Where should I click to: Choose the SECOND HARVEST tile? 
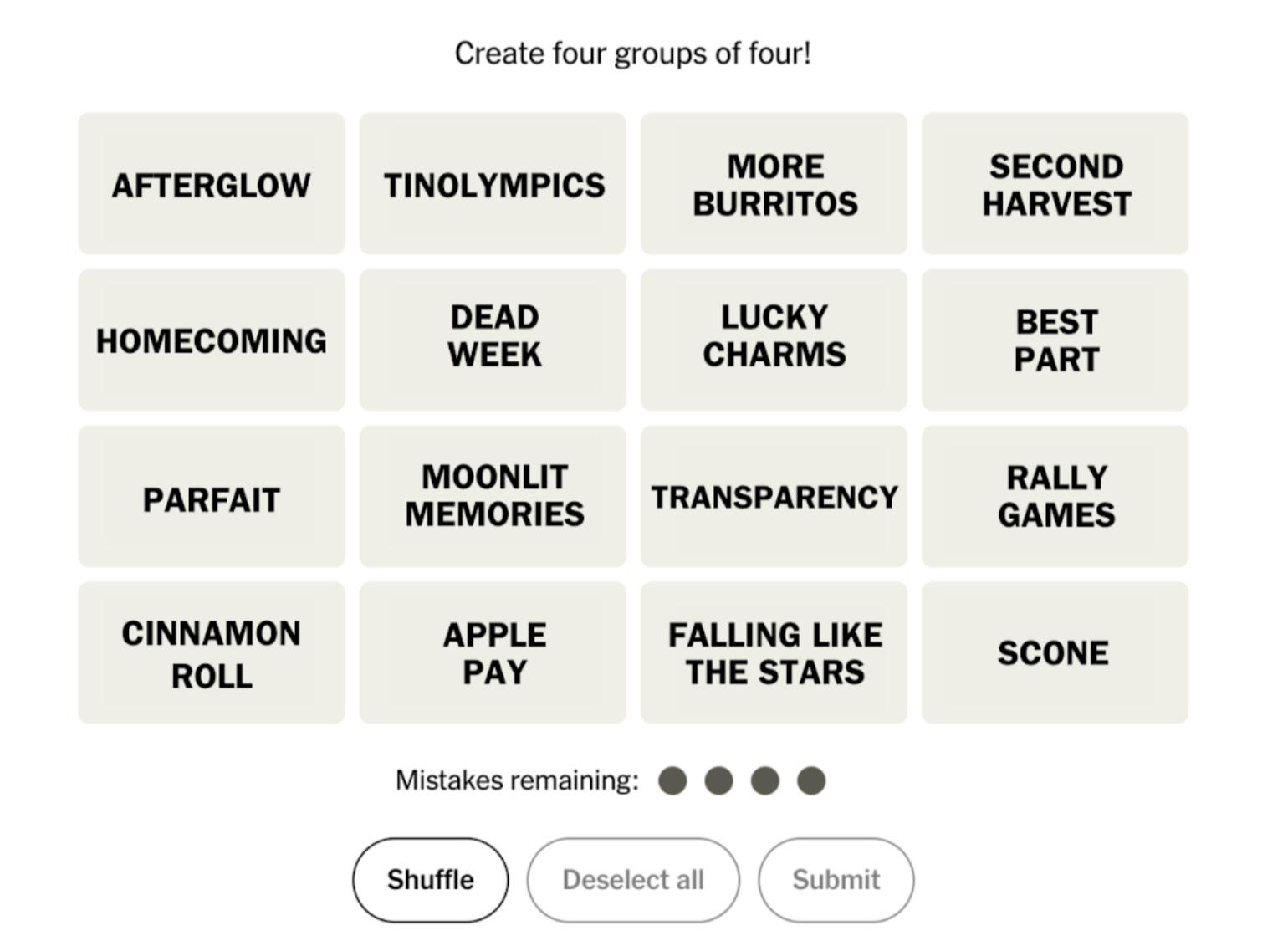click(x=1055, y=184)
